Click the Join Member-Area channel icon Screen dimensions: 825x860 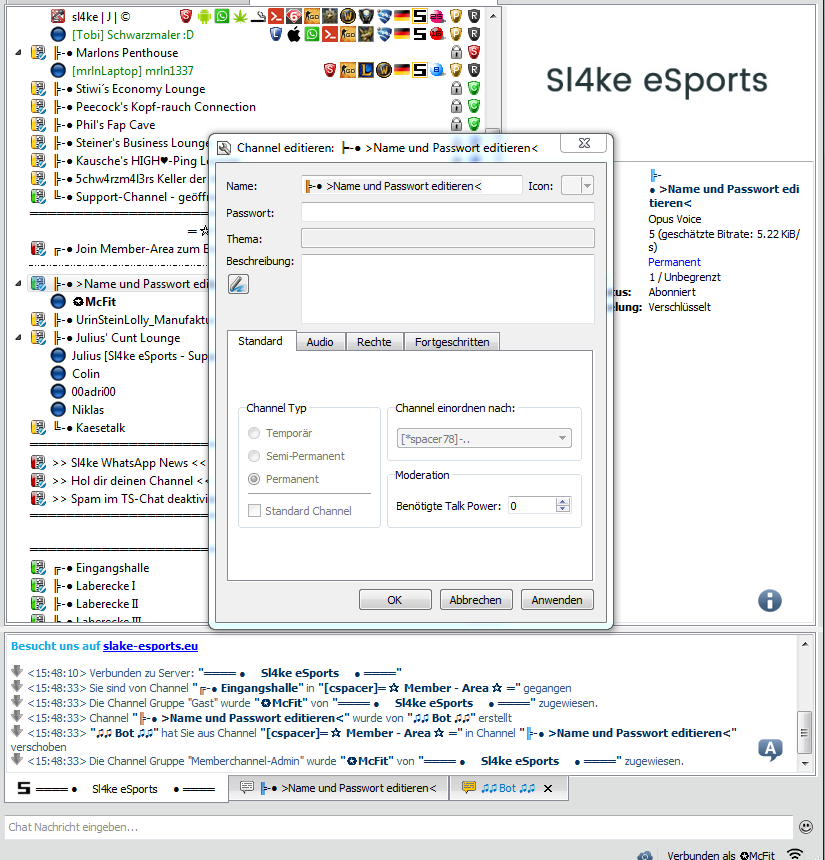tap(38, 248)
